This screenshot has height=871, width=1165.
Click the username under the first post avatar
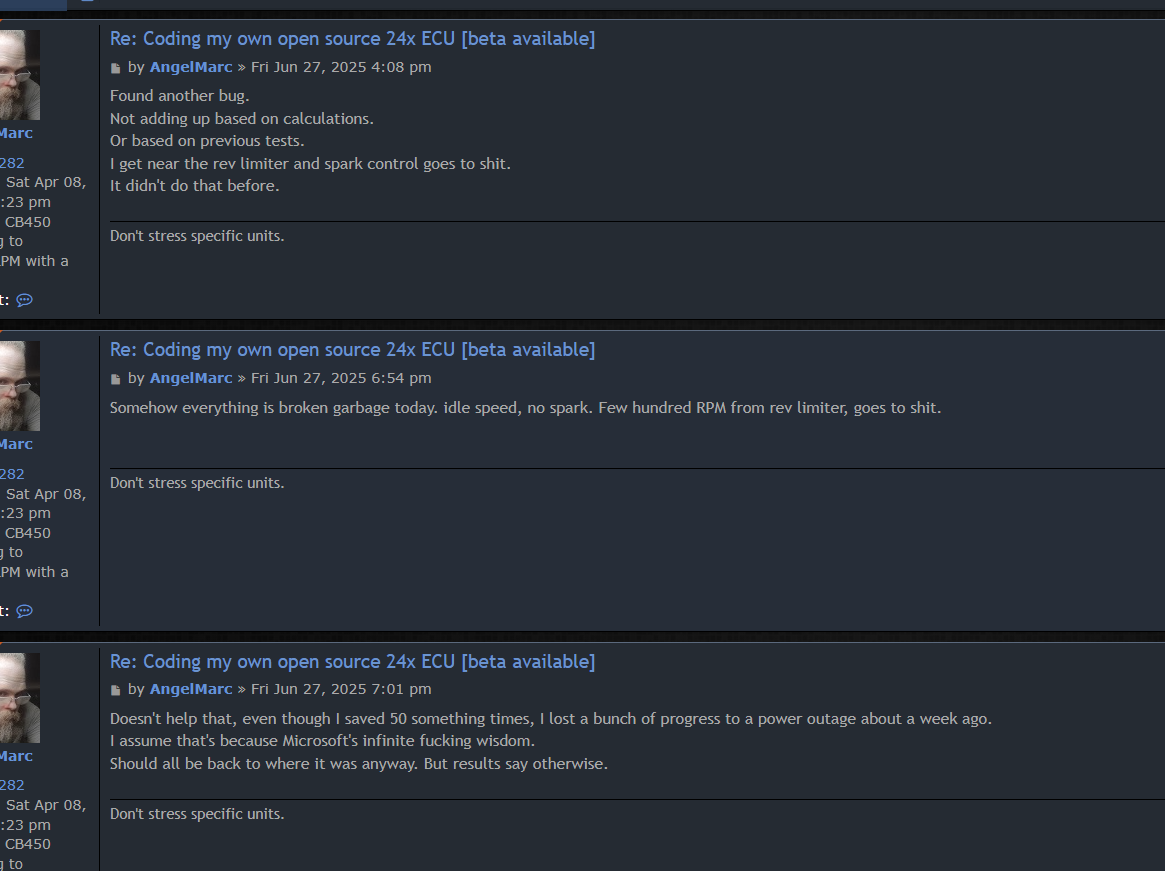coord(16,133)
